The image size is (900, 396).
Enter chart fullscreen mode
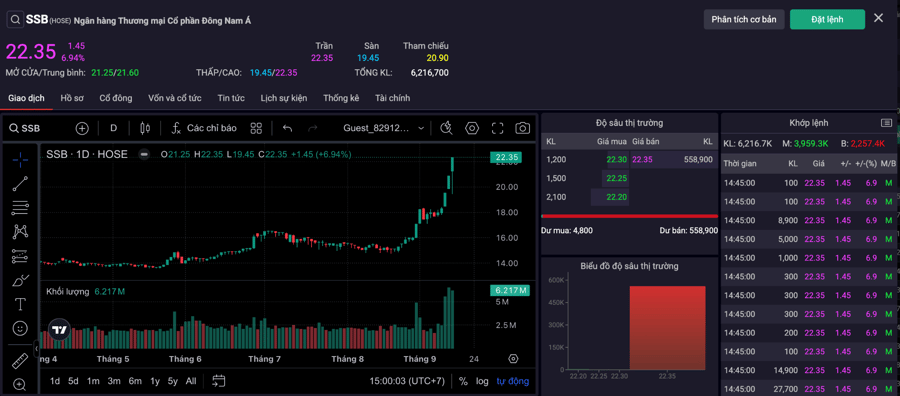point(497,128)
